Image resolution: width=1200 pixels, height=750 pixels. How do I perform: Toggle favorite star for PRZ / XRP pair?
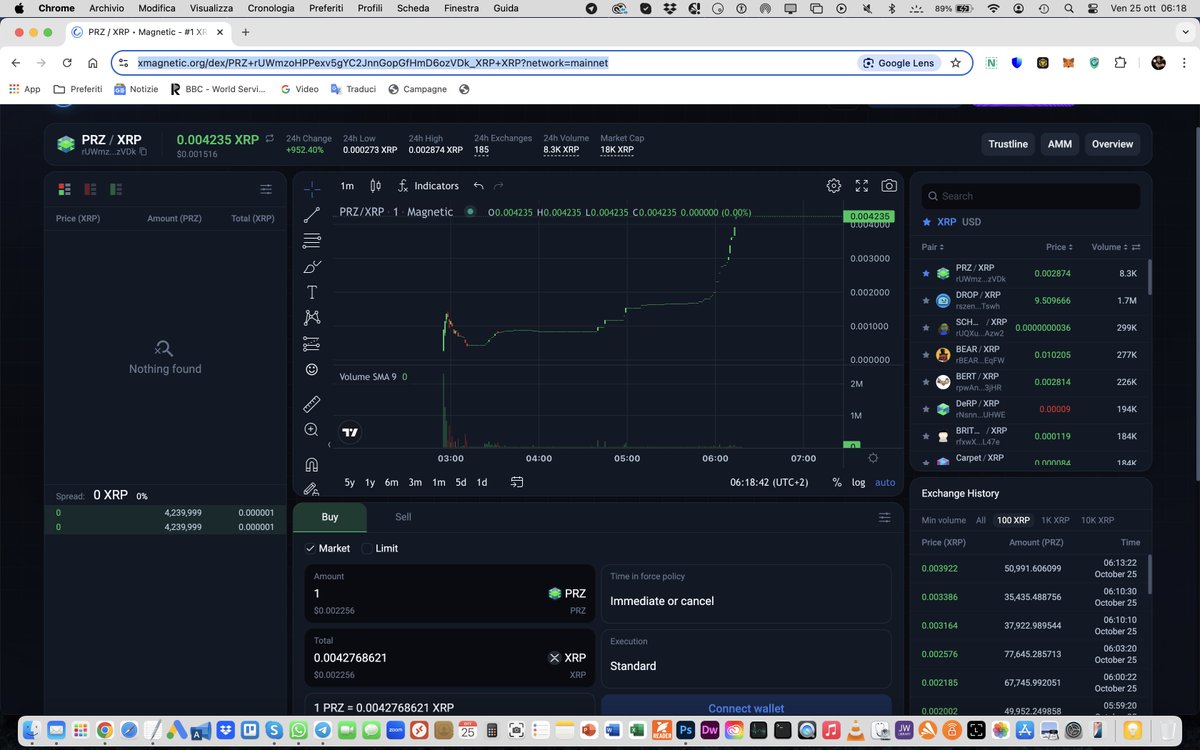926,273
